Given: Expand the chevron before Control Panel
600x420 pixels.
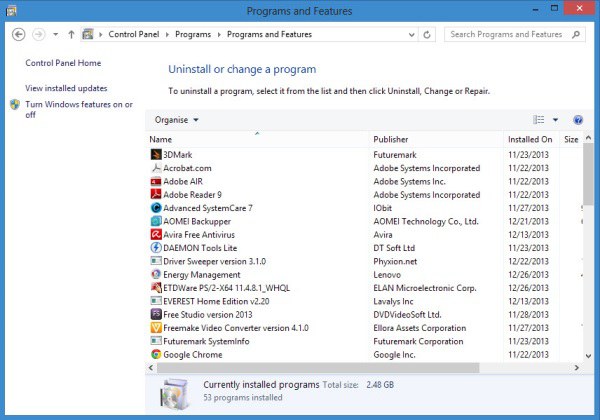Looking at the screenshot, I should [x=101, y=34].
